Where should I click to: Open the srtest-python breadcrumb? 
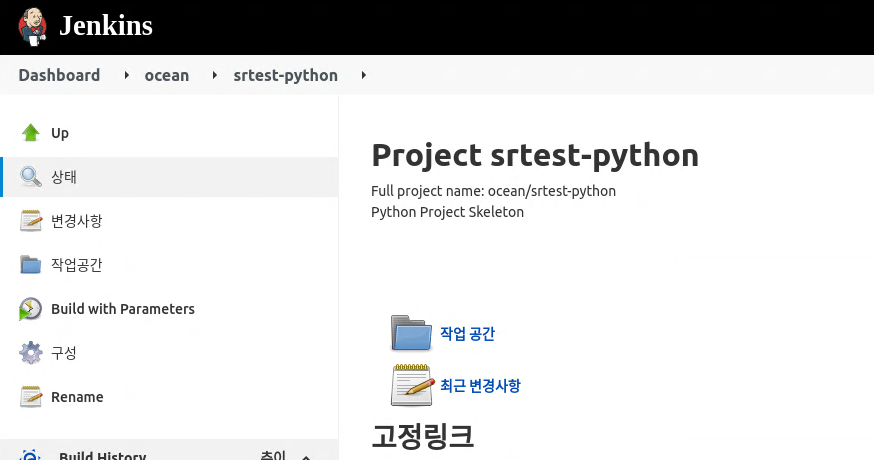pyautogui.click(x=285, y=76)
